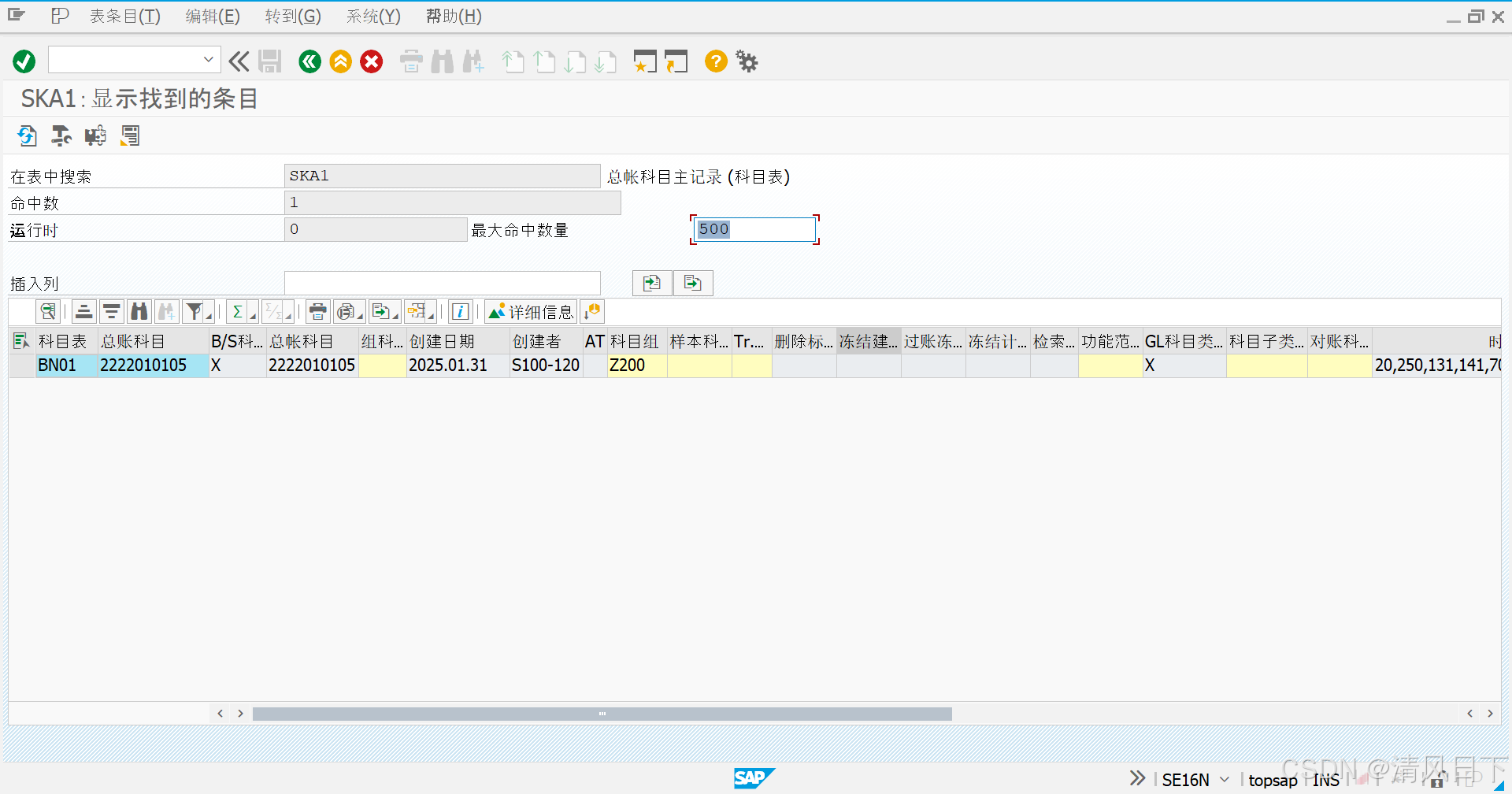Navigate back with the green arrow

pyautogui.click(x=309, y=61)
